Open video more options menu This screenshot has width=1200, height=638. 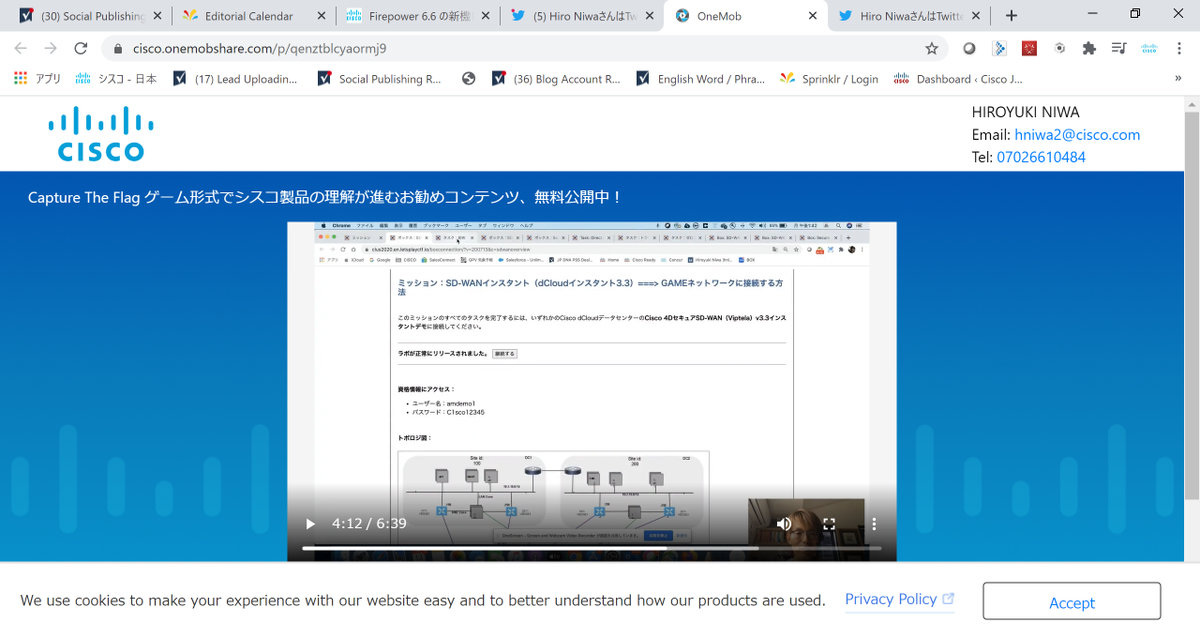[x=874, y=524]
